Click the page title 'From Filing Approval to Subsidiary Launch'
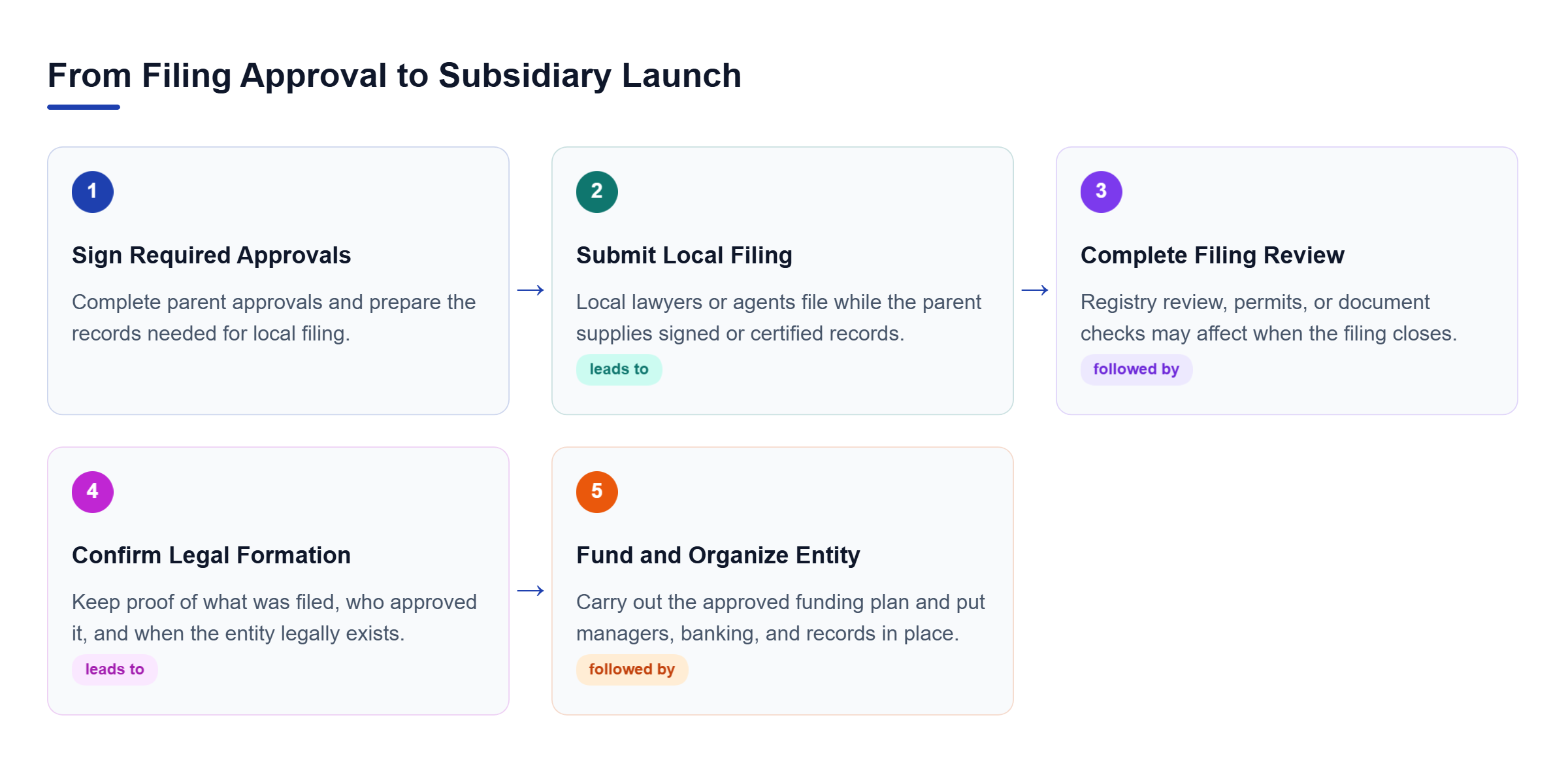 click(395, 76)
